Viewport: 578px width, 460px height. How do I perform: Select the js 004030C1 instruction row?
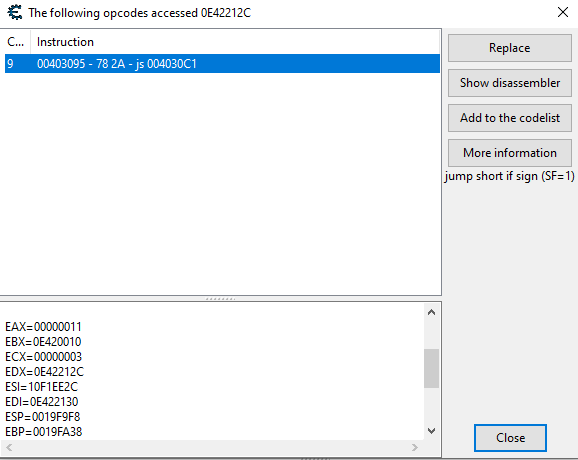tap(222, 64)
